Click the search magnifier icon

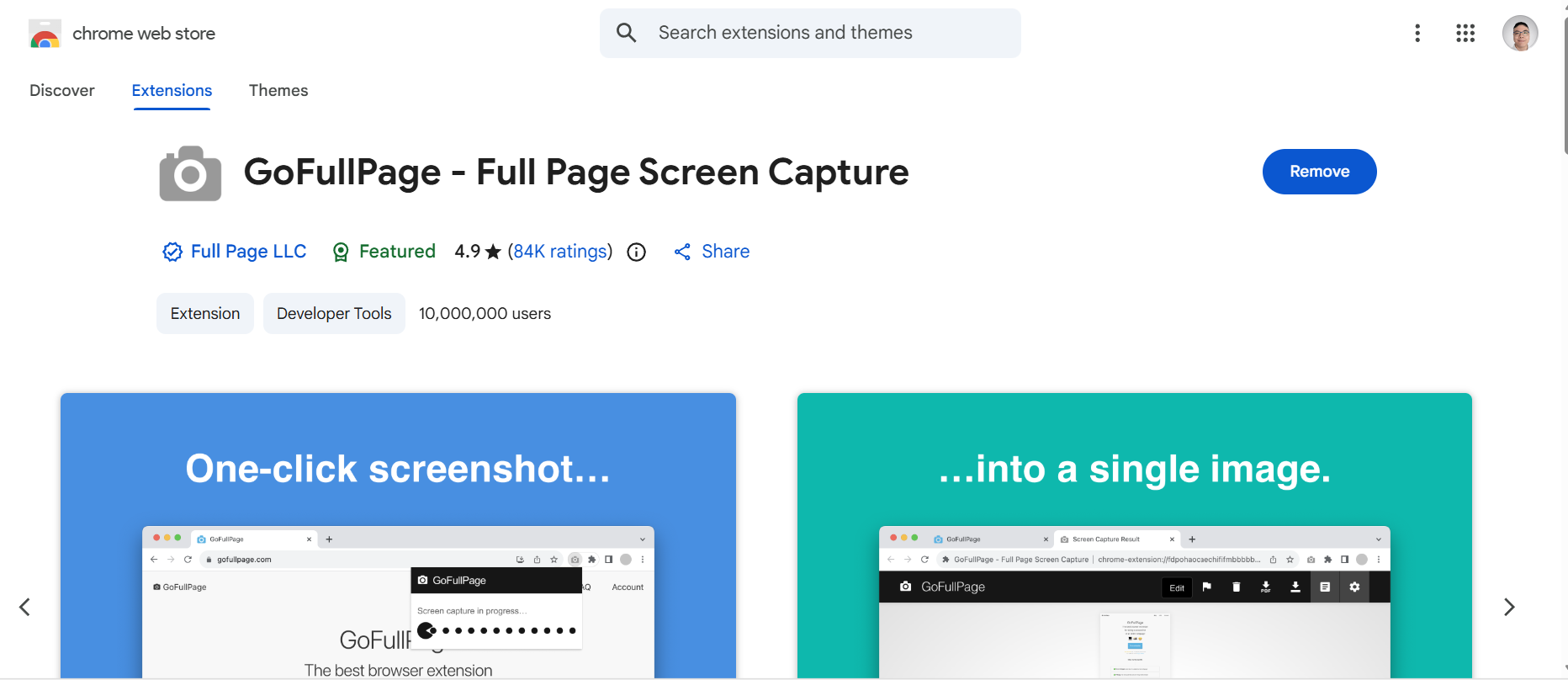click(626, 33)
